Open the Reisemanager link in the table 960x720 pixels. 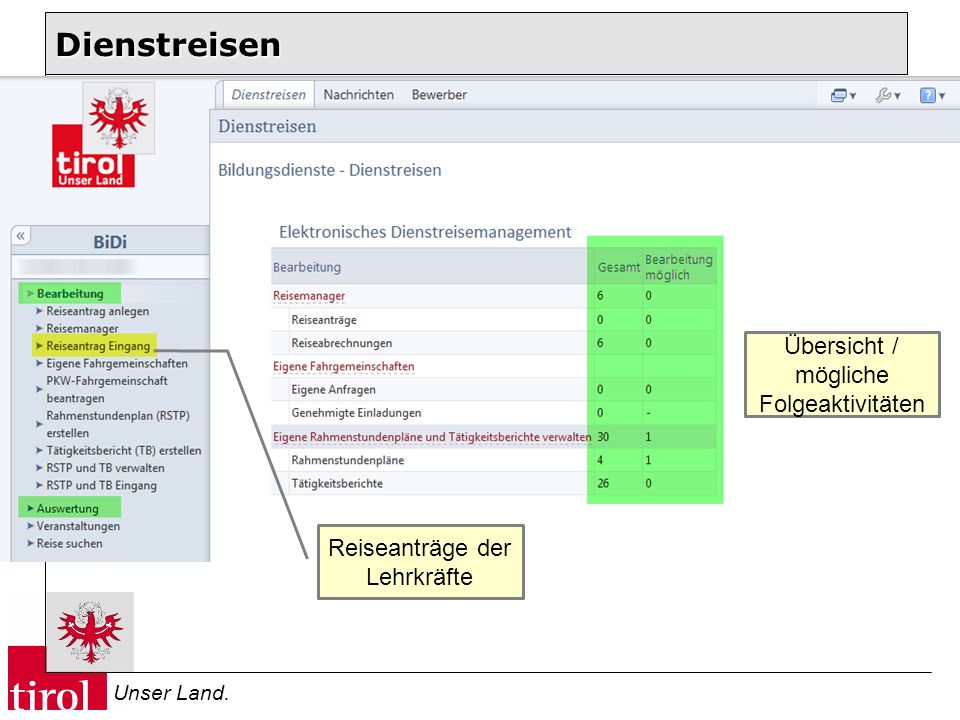coord(309,296)
